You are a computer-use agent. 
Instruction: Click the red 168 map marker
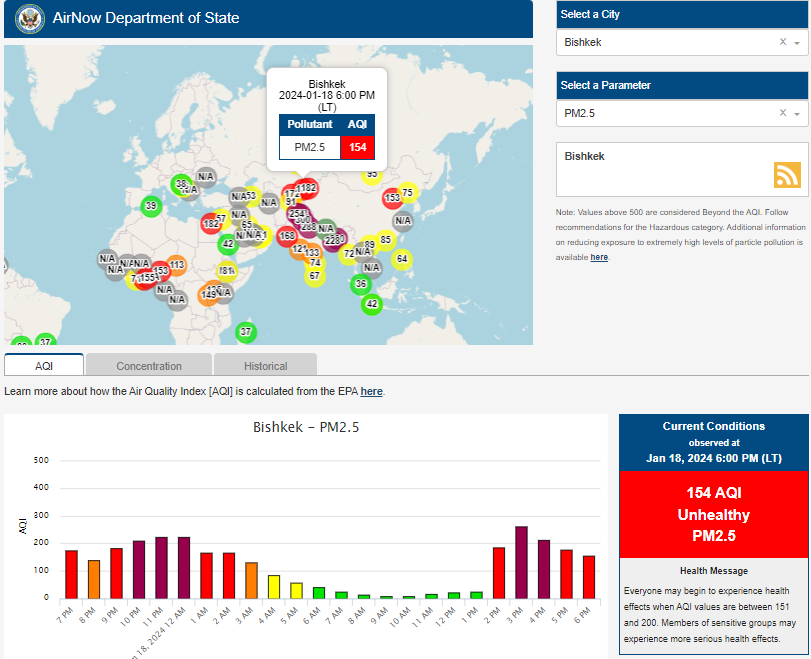tap(287, 236)
